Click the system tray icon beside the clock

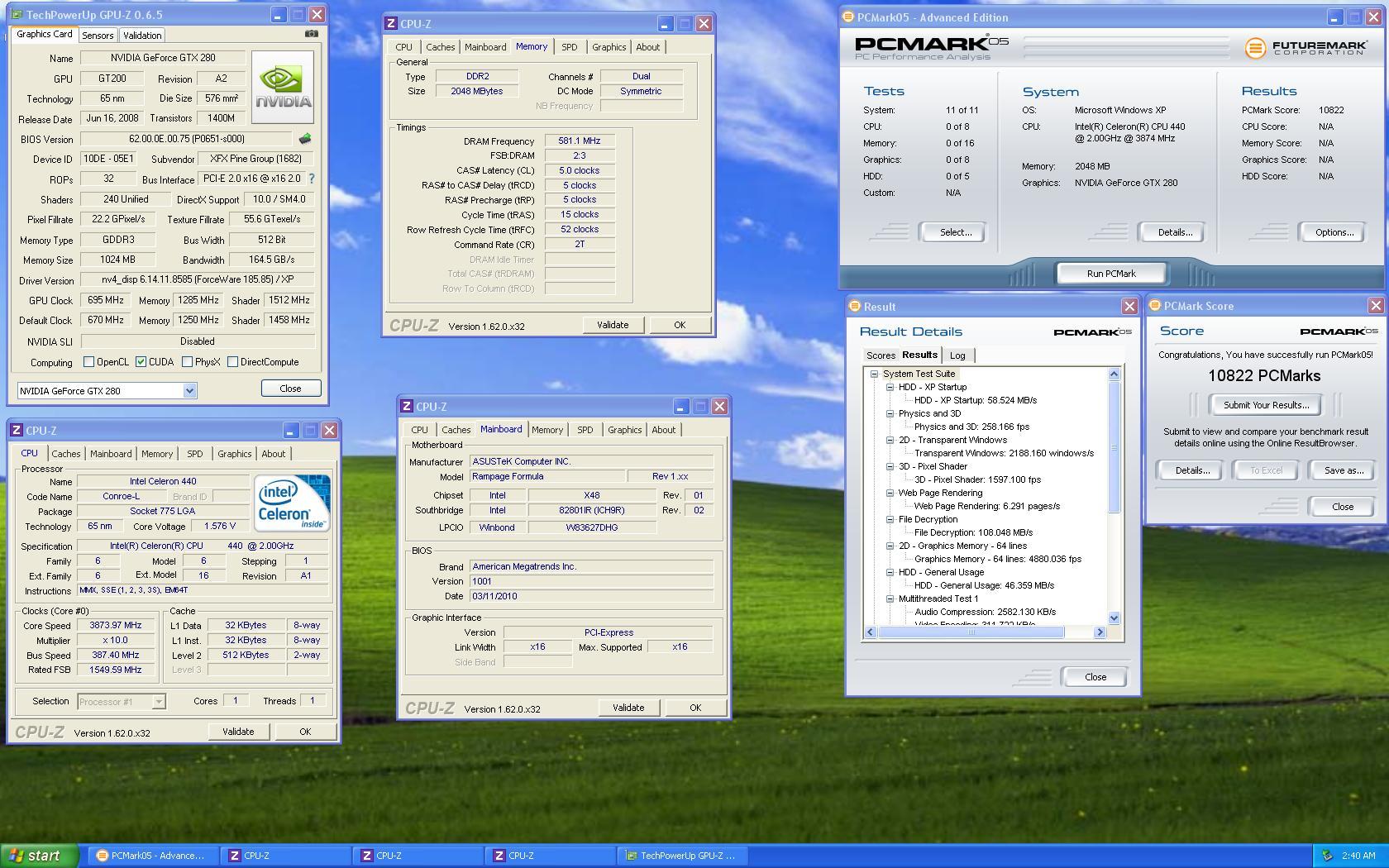(x=1327, y=856)
